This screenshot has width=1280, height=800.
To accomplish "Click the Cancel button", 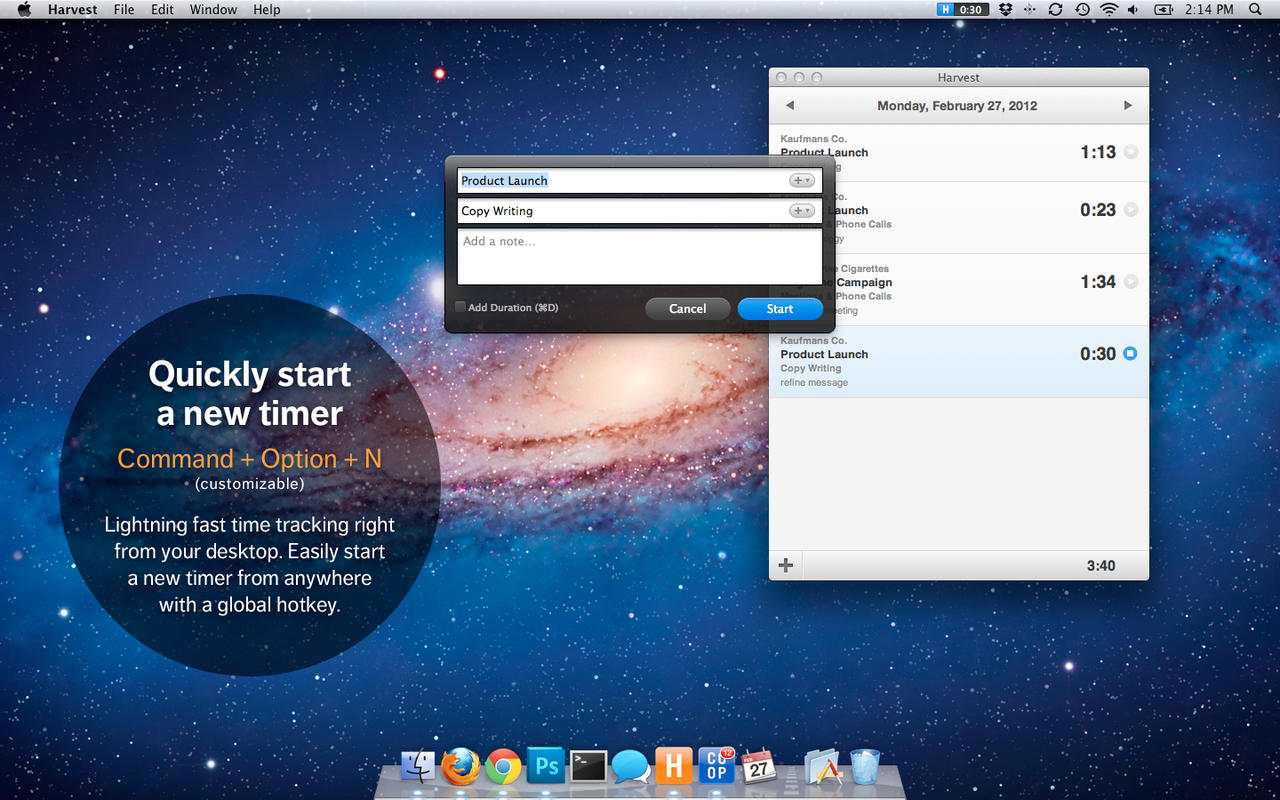I will click(x=687, y=309).
